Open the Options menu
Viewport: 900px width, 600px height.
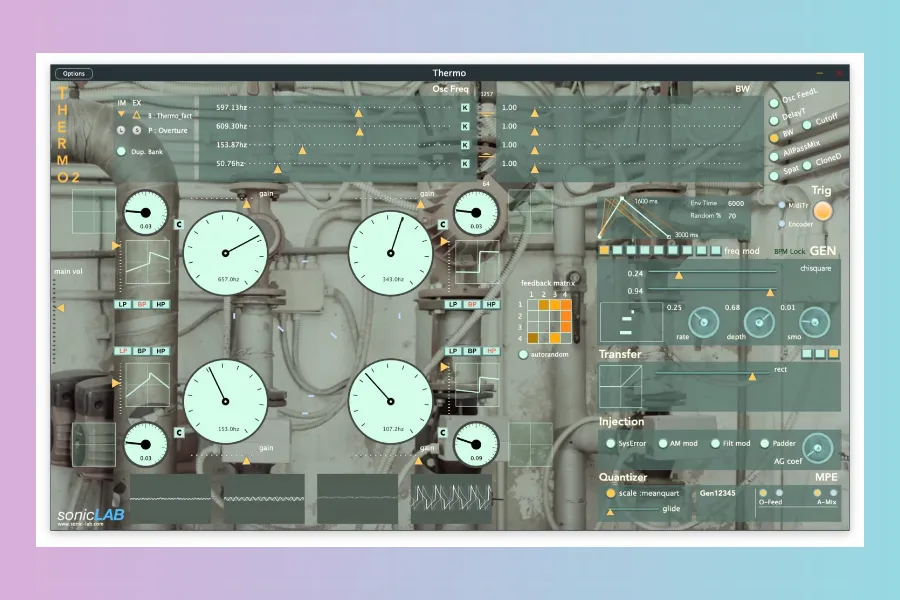pyautogui.click(x=74, y=73)
